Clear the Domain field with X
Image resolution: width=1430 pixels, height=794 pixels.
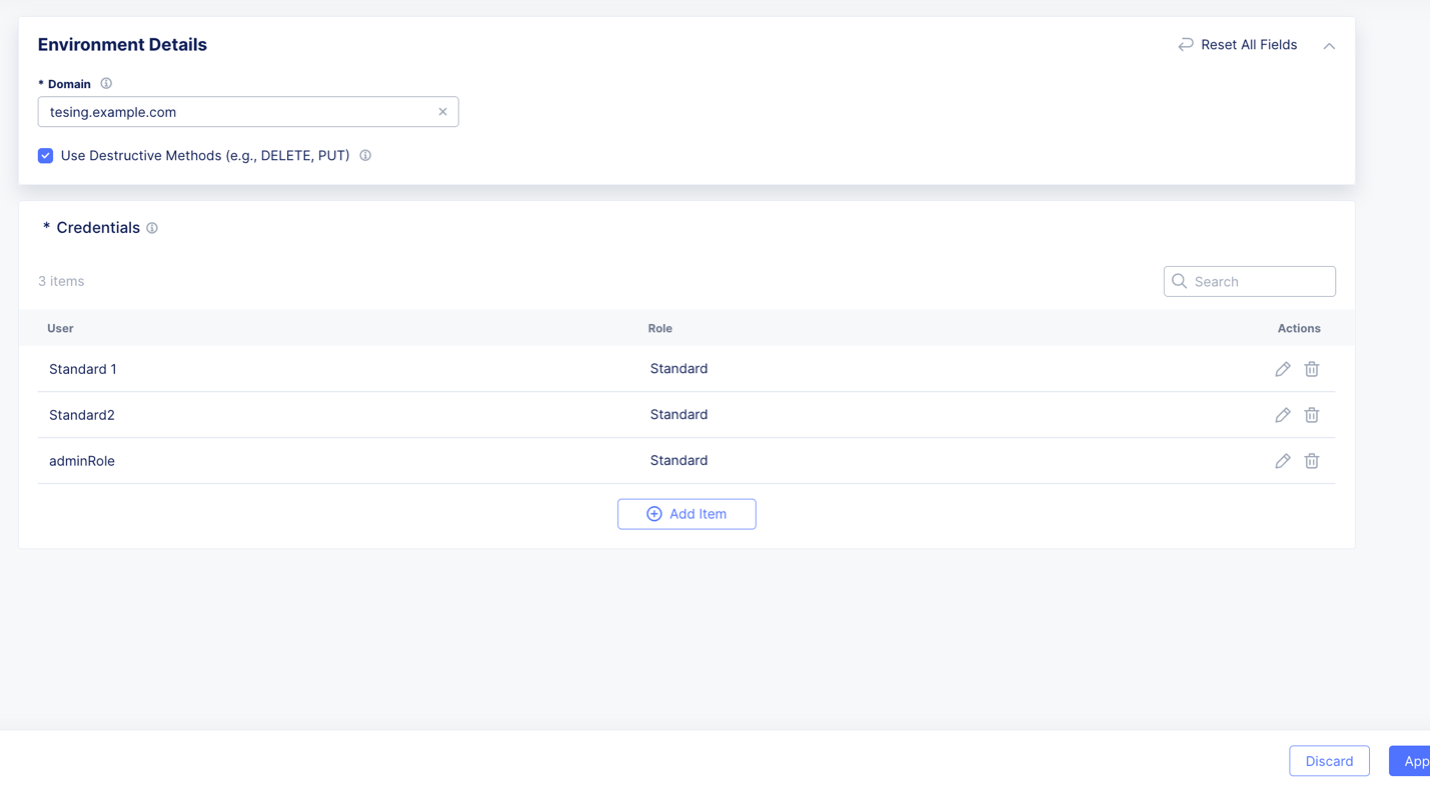pos(442,112)
